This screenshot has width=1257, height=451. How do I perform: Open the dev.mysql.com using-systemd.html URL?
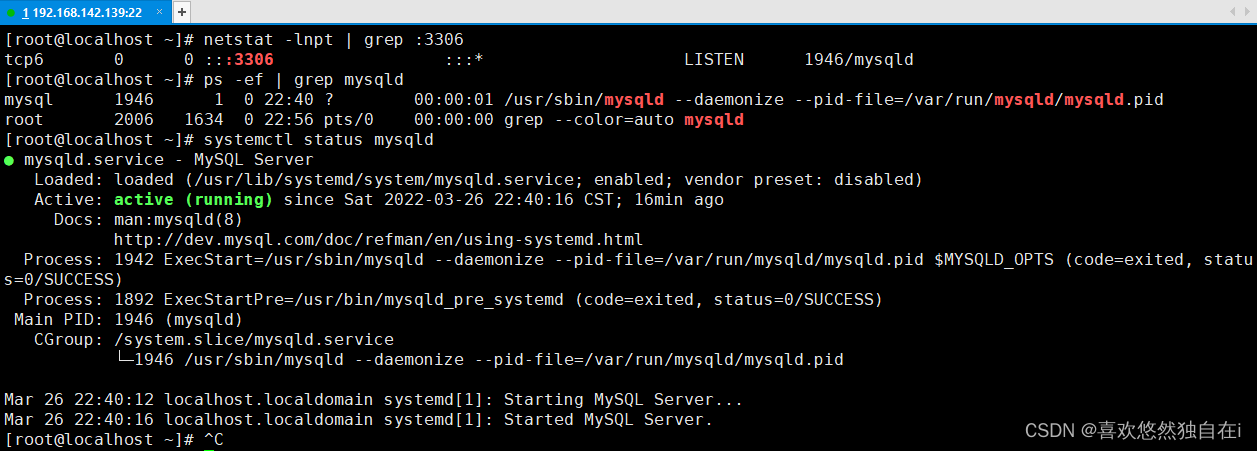(x=379, y=240)
